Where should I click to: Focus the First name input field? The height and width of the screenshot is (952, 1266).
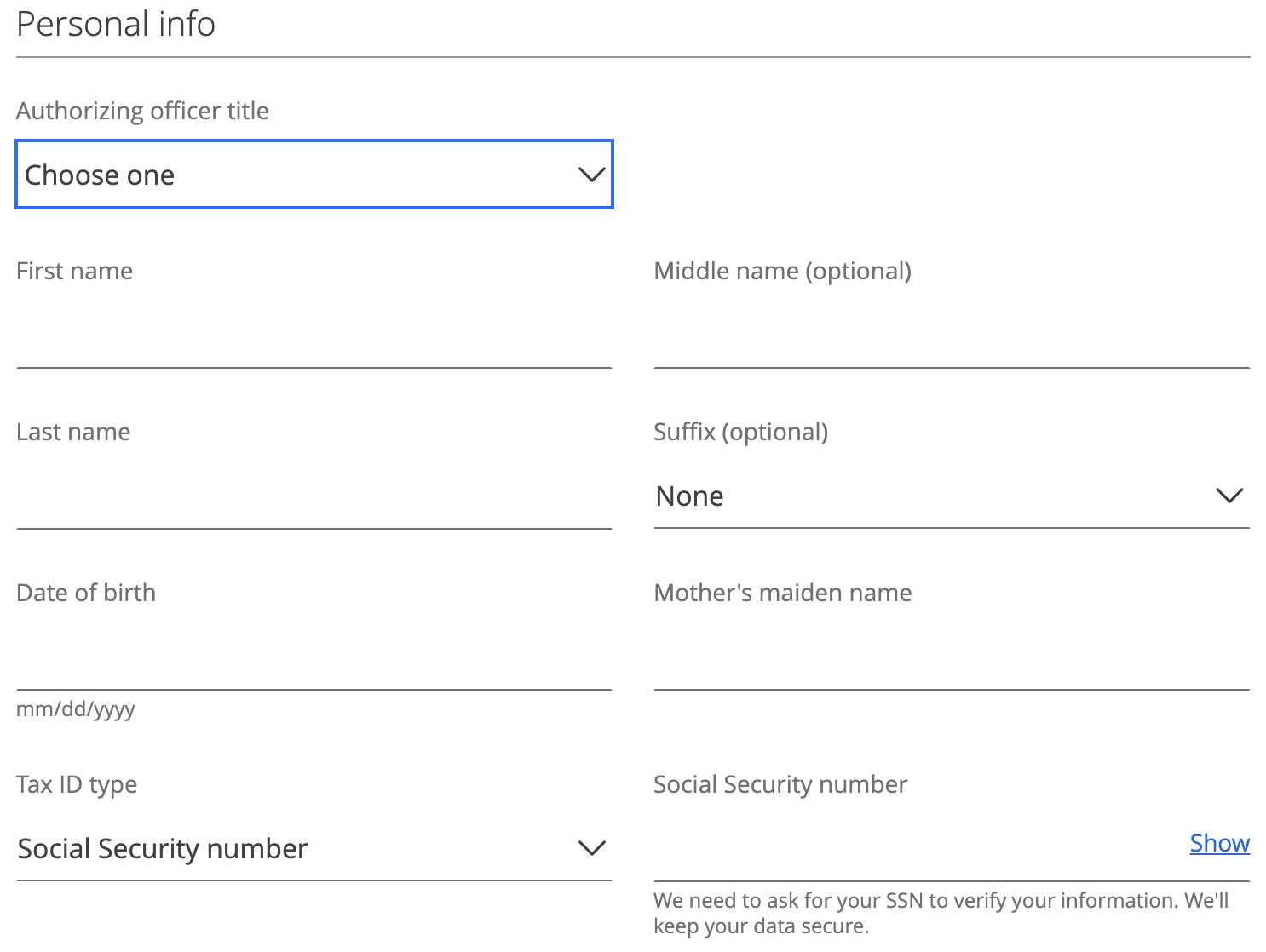tap(314, 336)
